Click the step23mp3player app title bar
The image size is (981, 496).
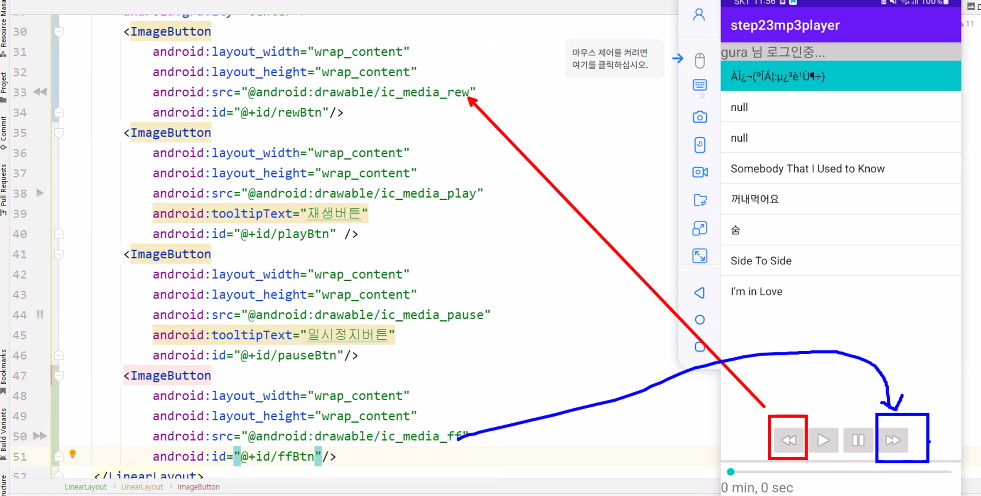pos(840,26)
